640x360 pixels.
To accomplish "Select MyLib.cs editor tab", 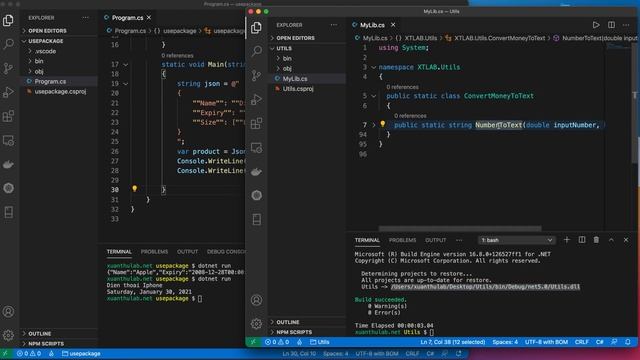I will (372, 25).
